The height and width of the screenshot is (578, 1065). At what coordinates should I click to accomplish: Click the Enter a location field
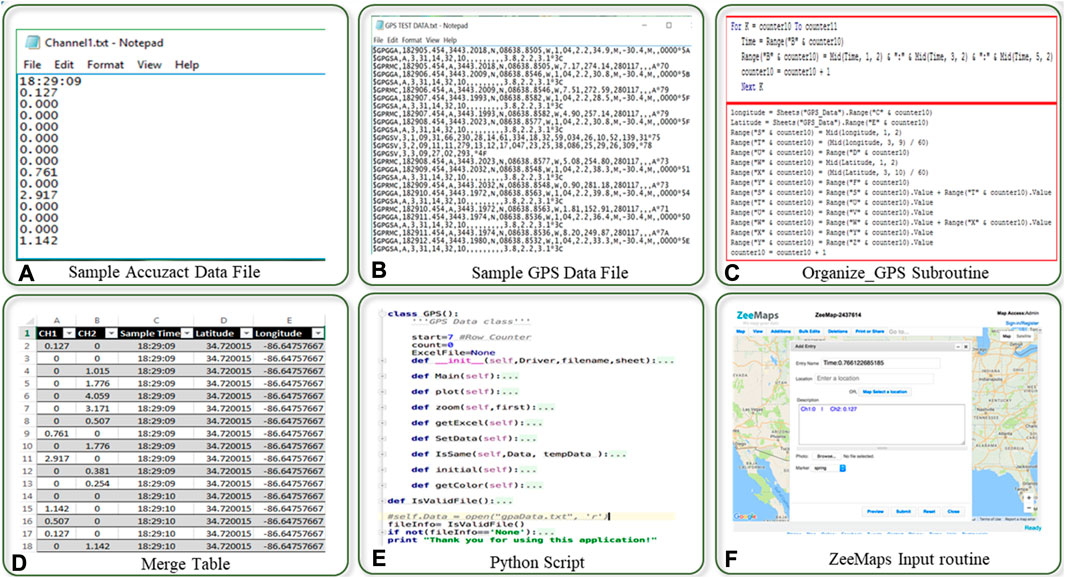point(873,378)
